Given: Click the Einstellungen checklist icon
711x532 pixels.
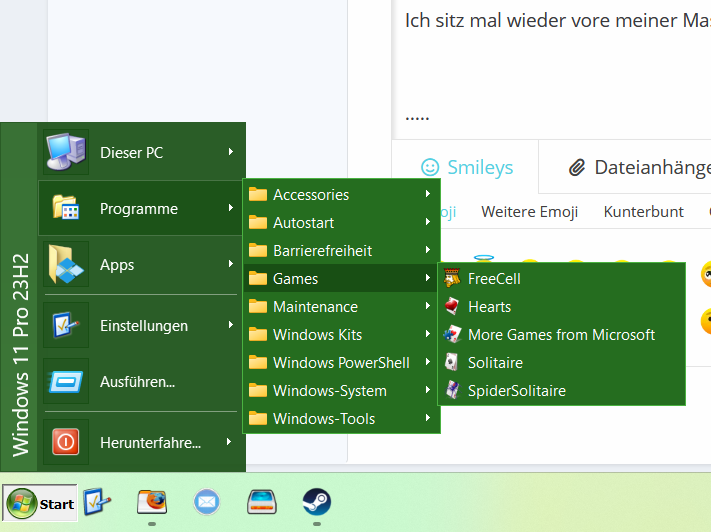Looking at the screenshot, I should click(66, 325).
